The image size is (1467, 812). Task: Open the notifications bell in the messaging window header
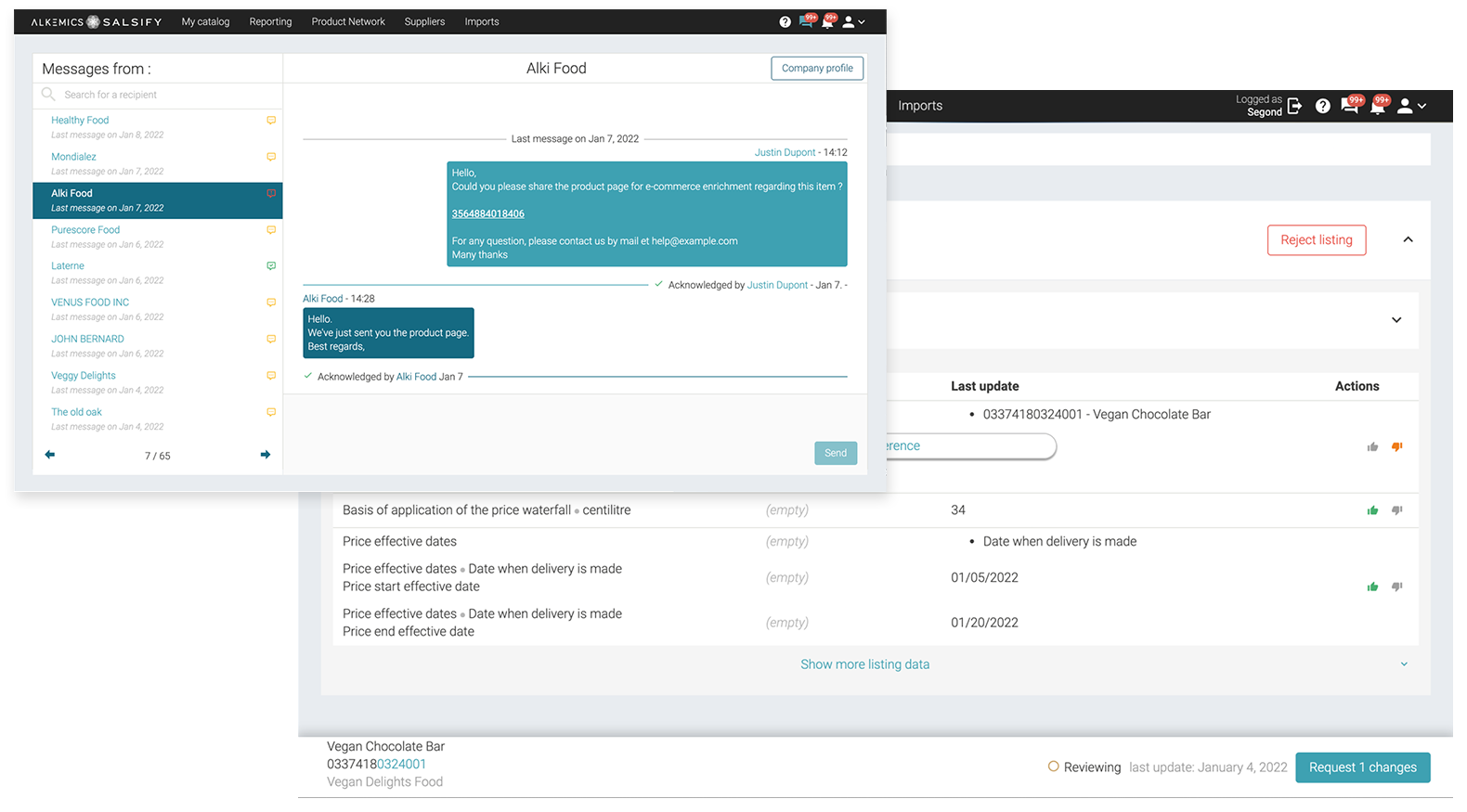tap(827, 22)
